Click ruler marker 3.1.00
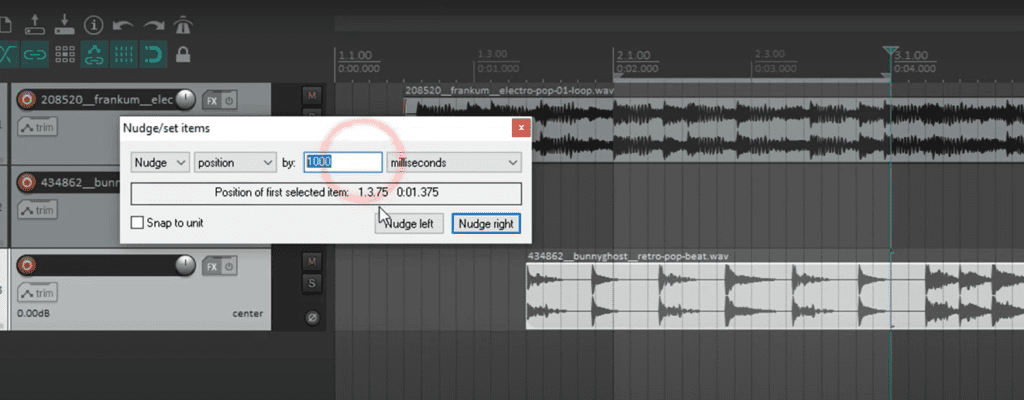1024x400 pixels. (x=910, y=56)
